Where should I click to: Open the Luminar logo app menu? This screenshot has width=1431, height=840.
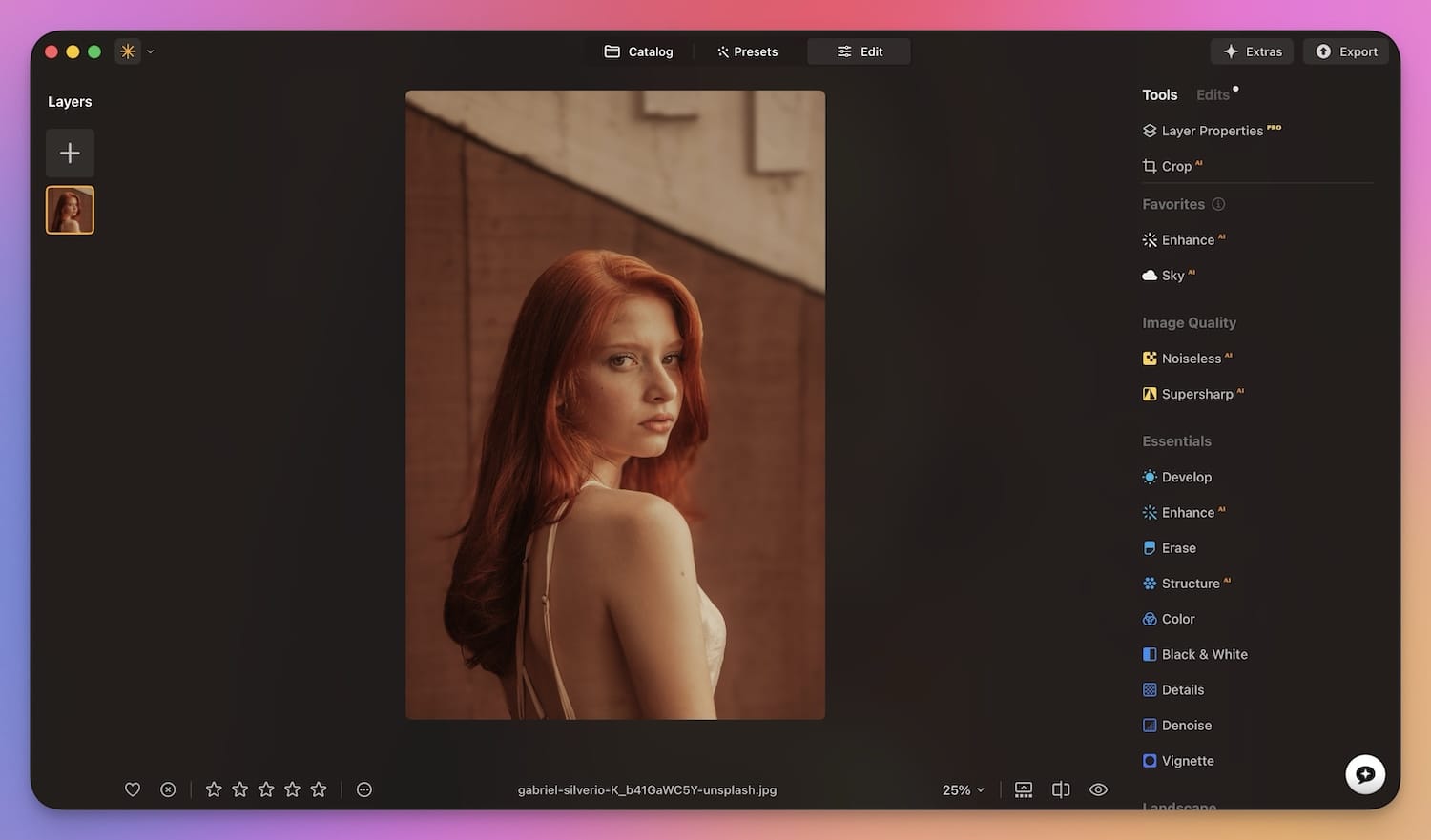pos(135,51)
